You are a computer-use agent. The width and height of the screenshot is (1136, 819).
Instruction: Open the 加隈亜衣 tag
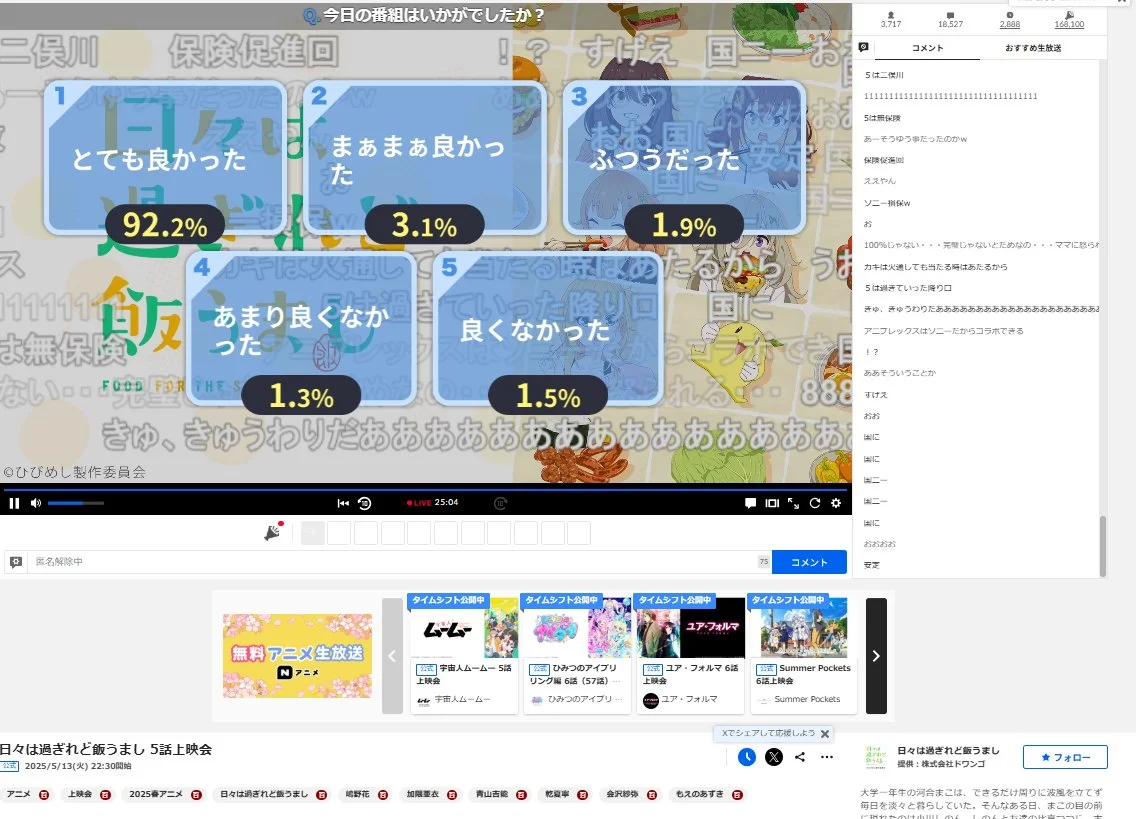422,794
